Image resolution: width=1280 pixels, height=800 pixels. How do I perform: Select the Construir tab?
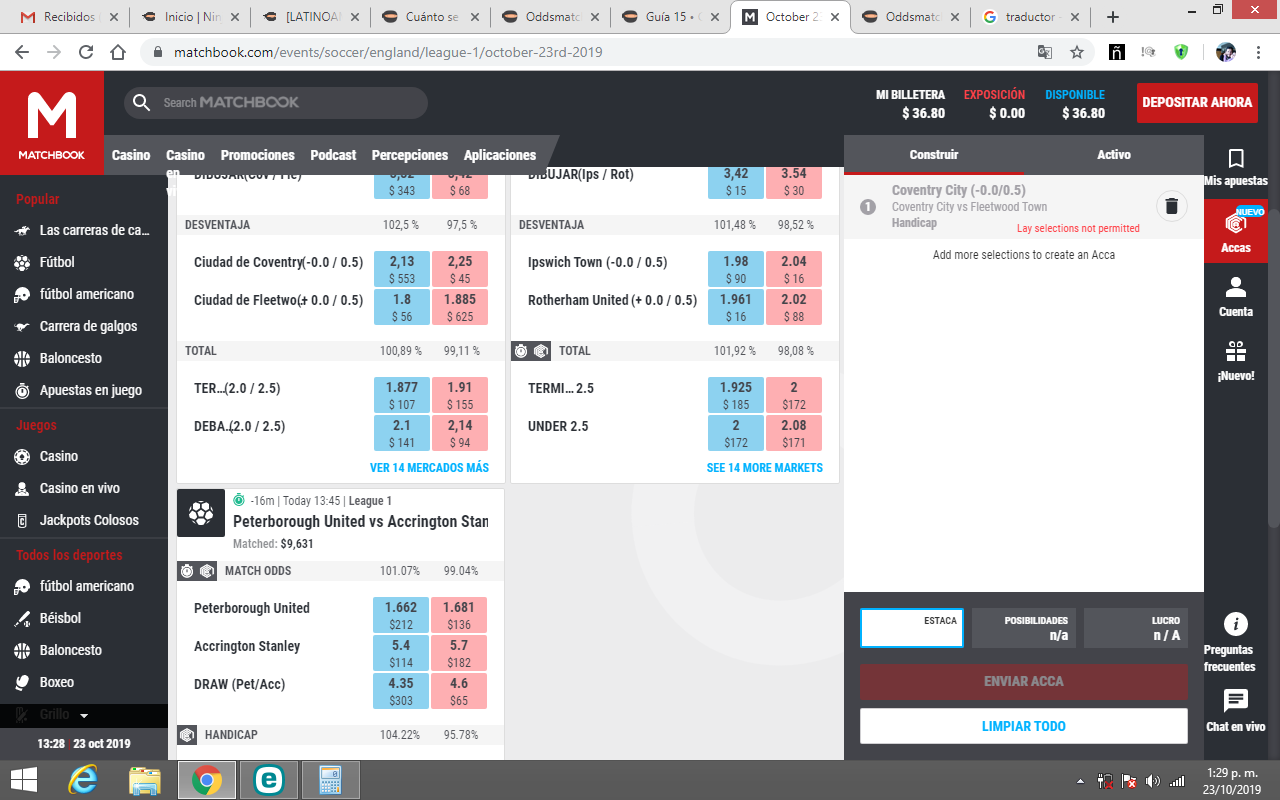click(934, 155)
